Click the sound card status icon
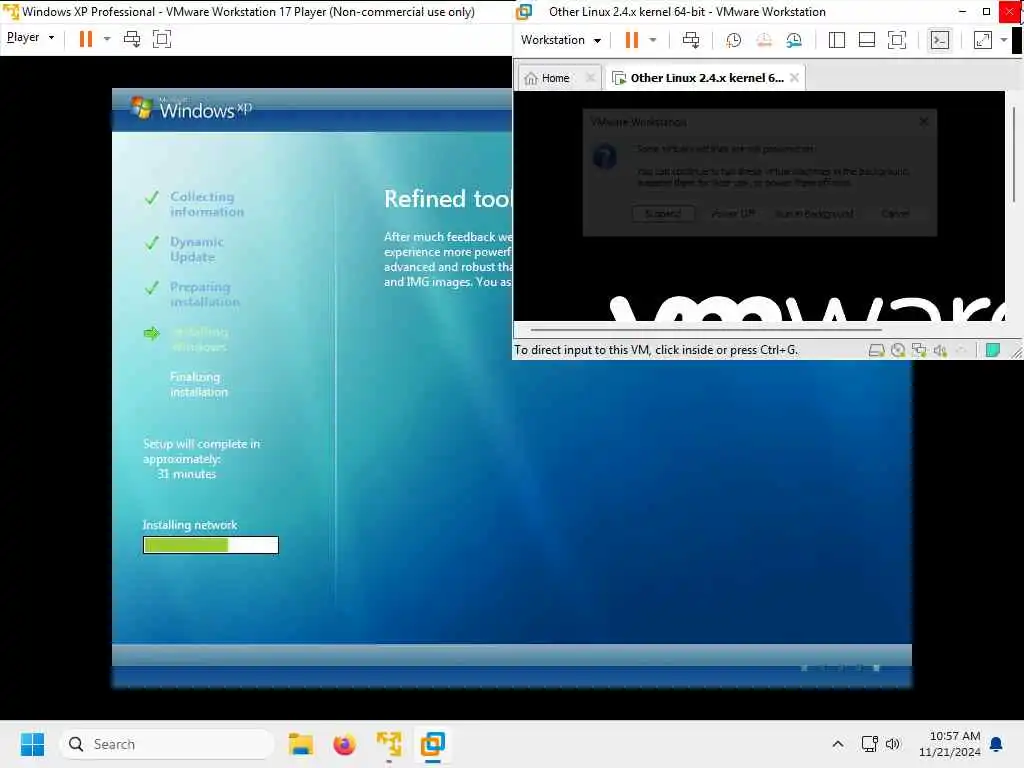 click(x=940, y=351)
